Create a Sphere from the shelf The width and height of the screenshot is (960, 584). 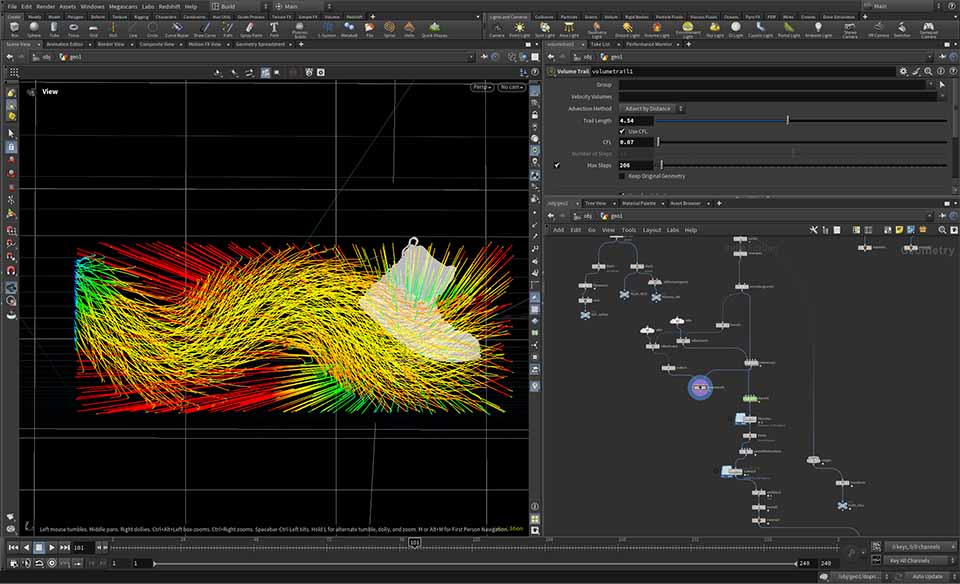[x=35, y=29]
